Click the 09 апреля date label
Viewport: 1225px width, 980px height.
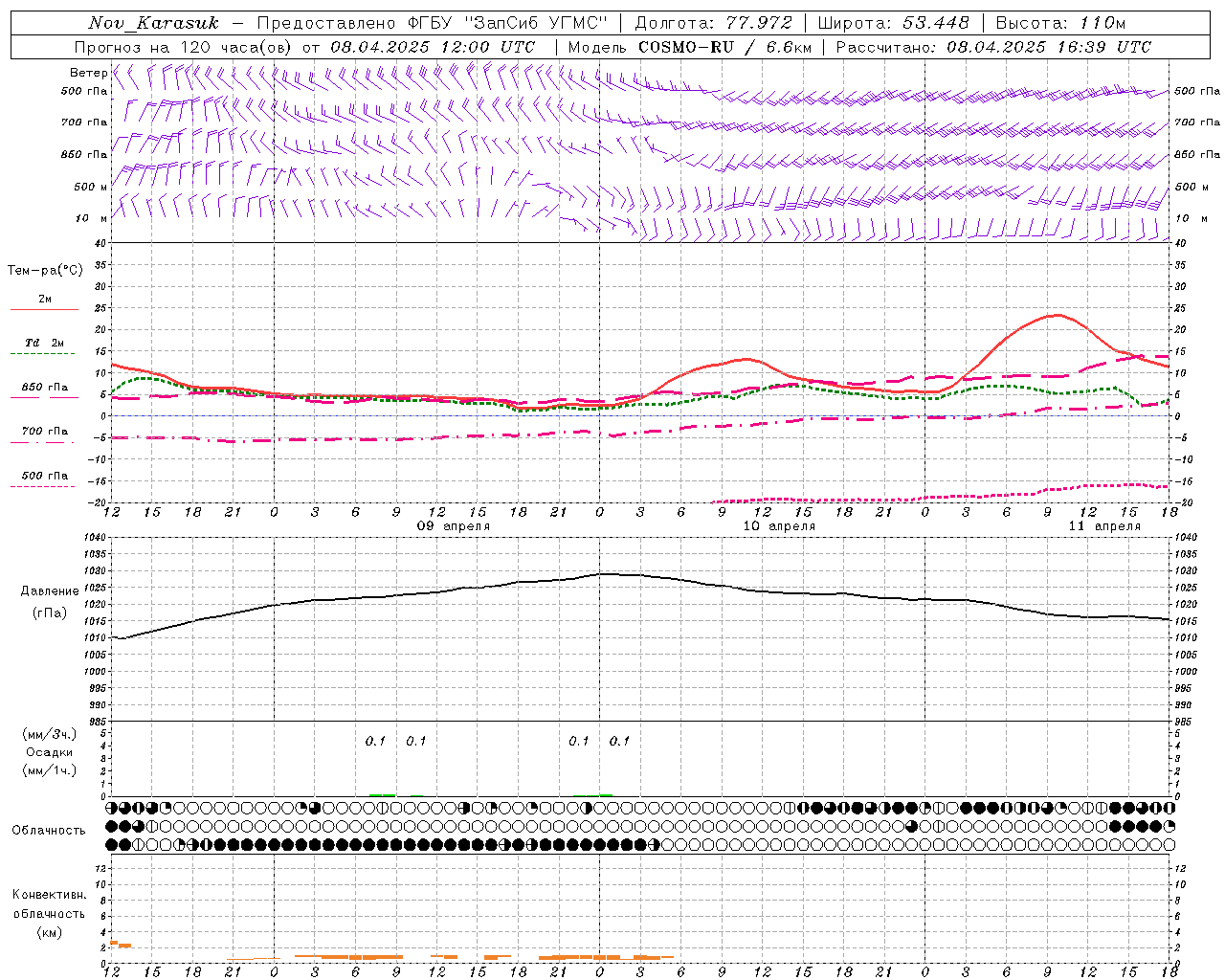click(454, 526)
